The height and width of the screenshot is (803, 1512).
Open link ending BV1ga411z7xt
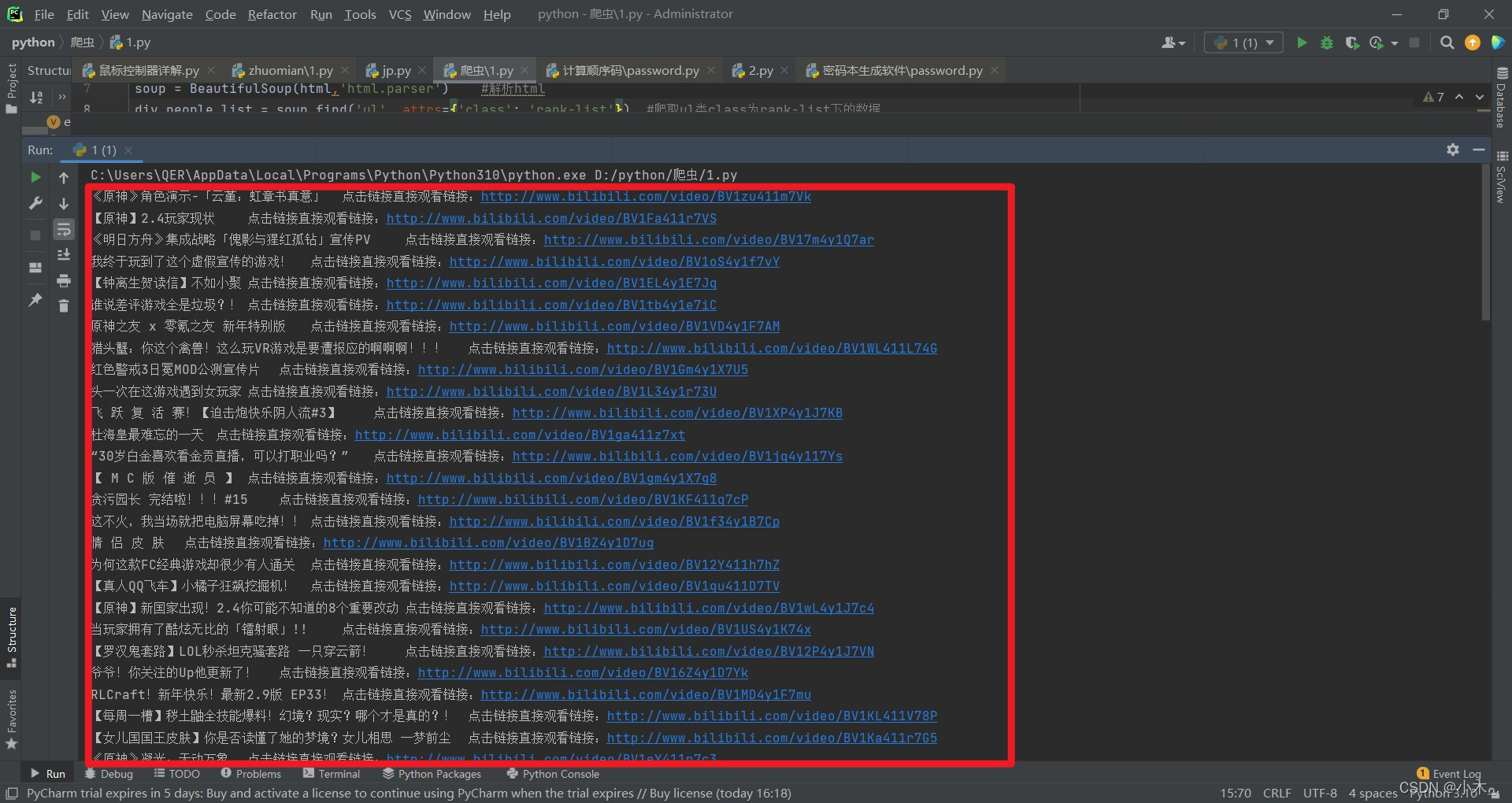click(520, 435)
